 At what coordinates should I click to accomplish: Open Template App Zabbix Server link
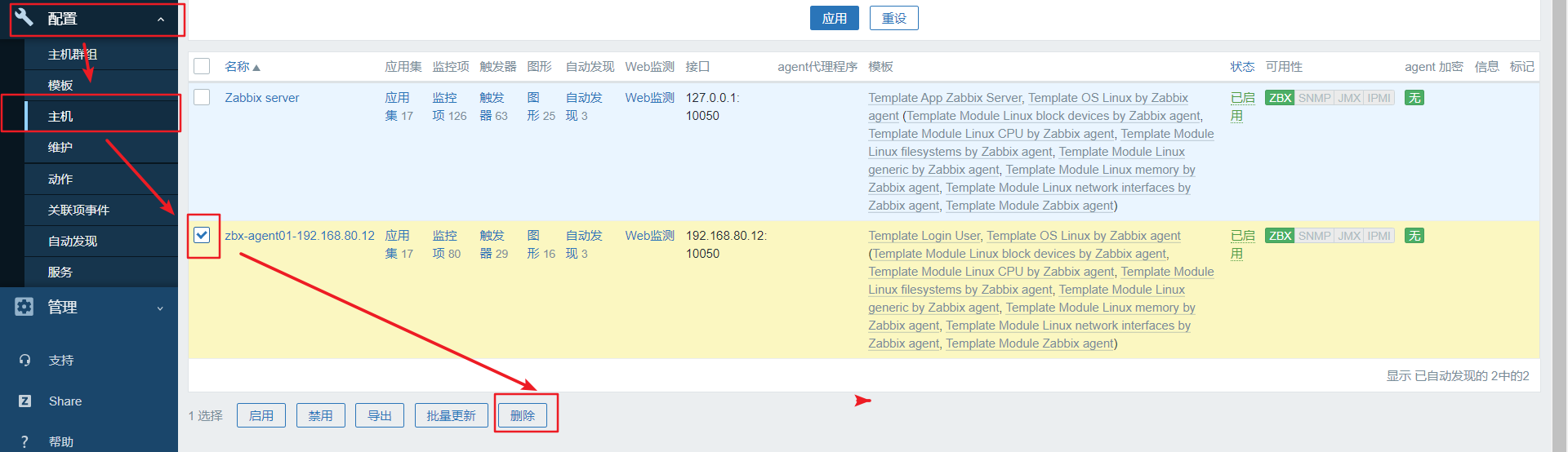[945, 98]
